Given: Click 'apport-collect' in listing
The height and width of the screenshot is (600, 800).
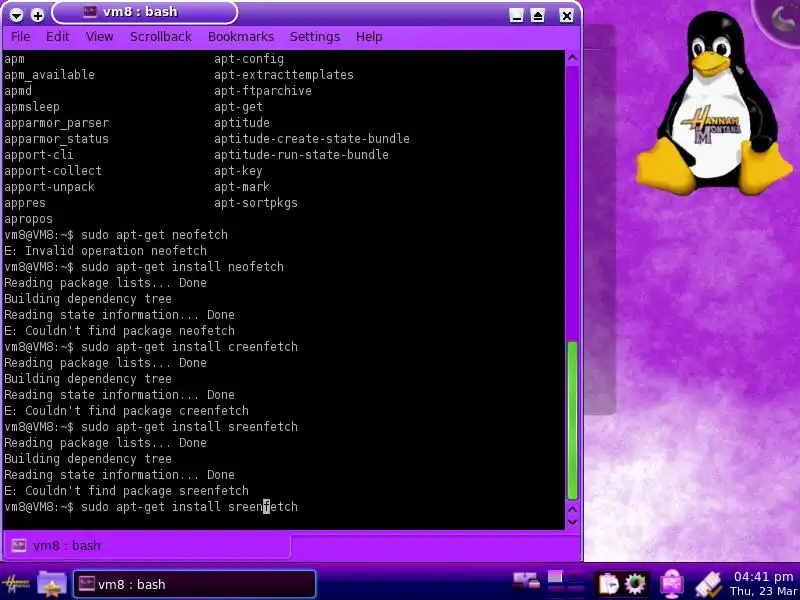Looking at the screenshot, I should (x=53, y=171).
